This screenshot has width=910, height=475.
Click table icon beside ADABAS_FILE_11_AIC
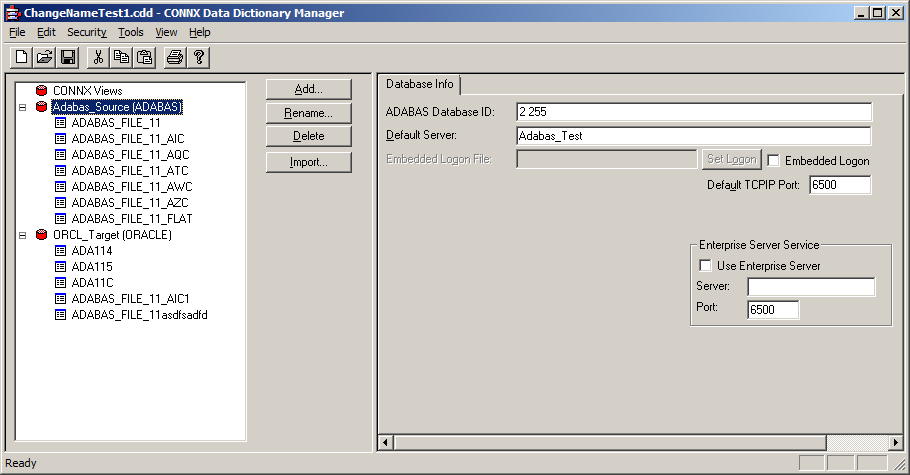[x=60, y=139]
